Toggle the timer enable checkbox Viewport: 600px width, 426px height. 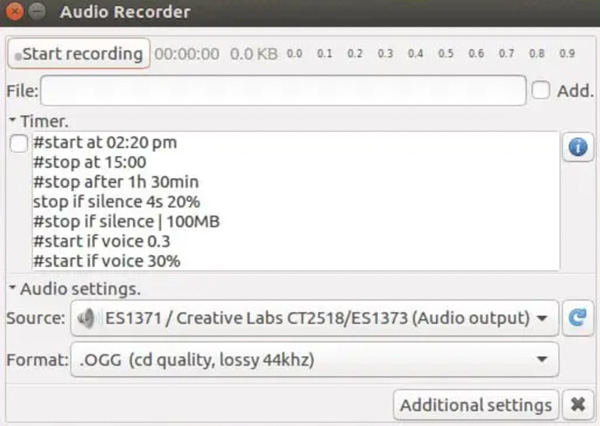tap(19, 144)
